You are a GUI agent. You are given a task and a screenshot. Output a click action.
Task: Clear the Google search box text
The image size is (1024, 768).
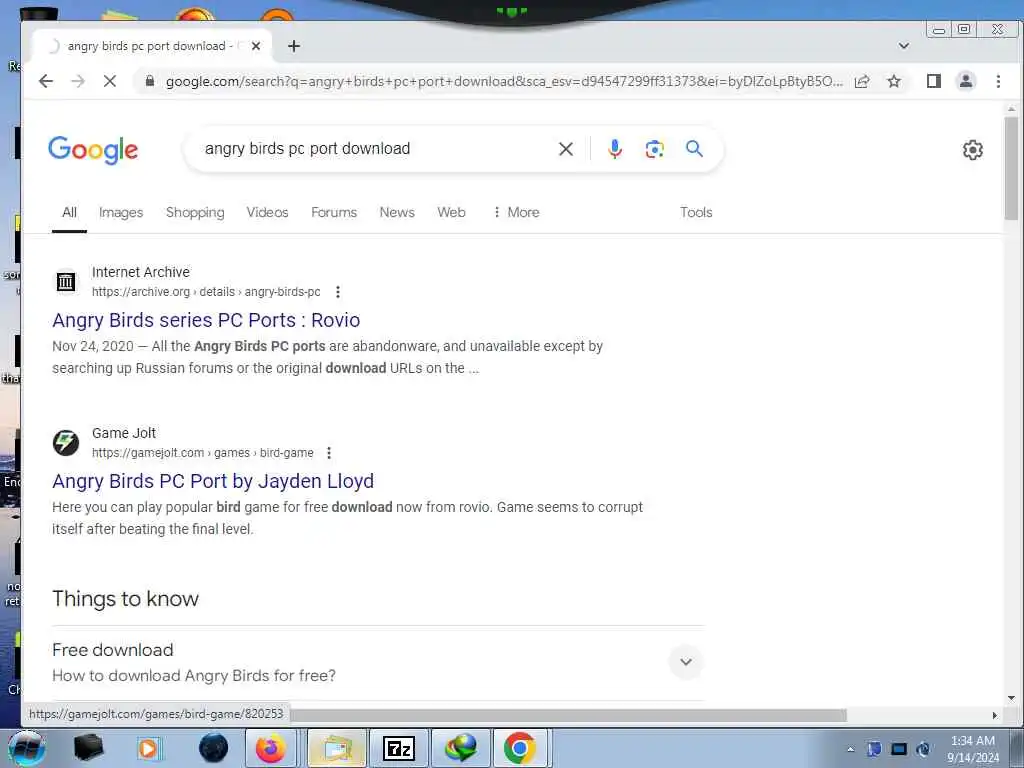pyautogui.click(x=566, y=149)
